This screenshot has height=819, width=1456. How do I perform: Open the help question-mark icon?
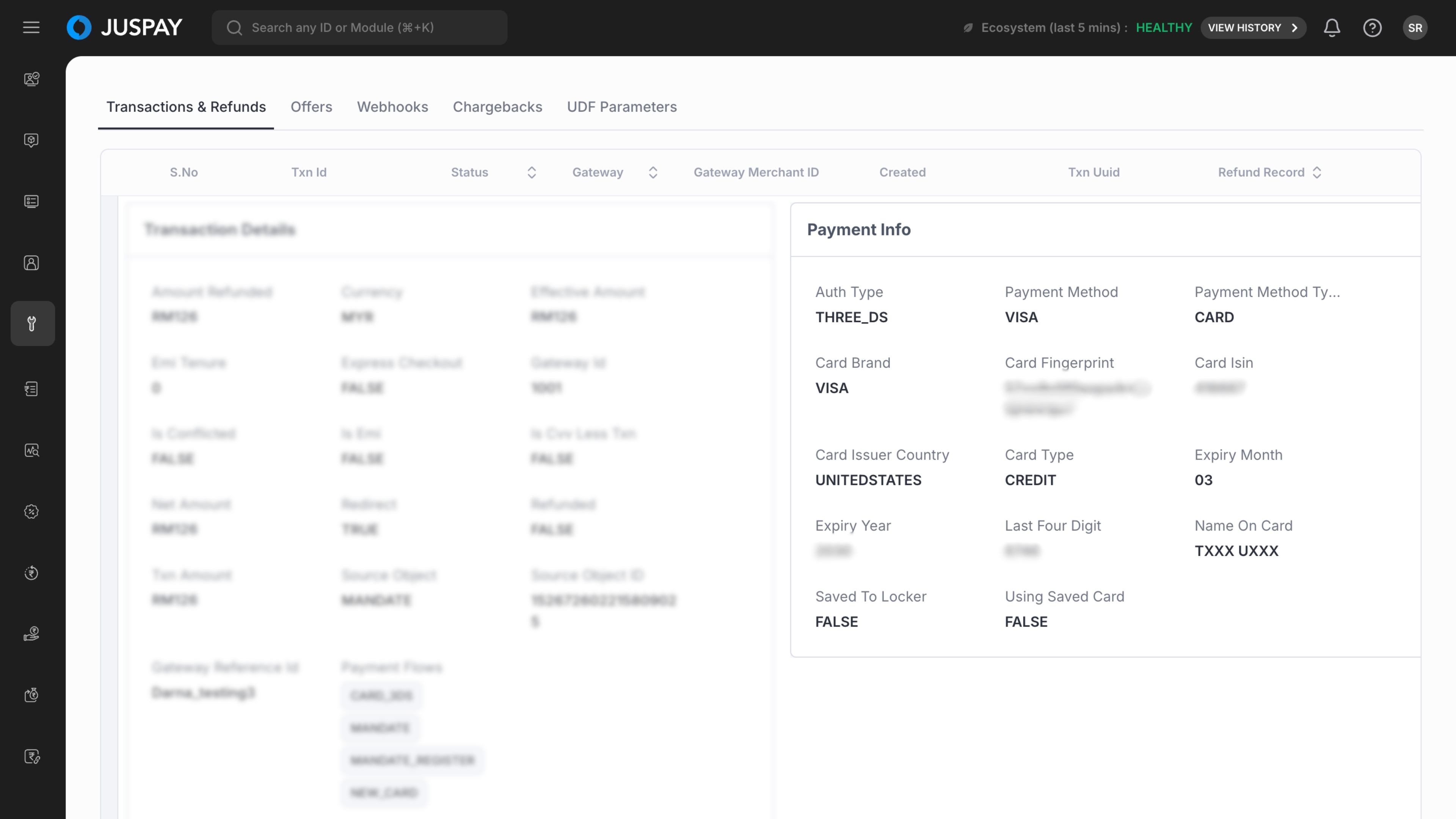point(1372,28)
